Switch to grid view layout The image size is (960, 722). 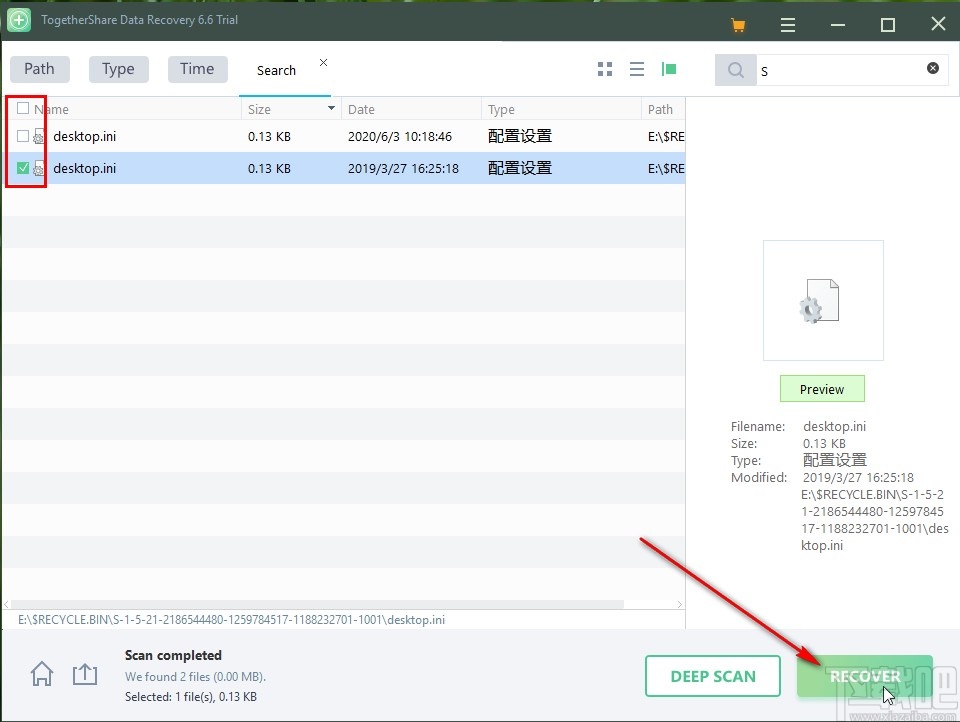[604, 69]
